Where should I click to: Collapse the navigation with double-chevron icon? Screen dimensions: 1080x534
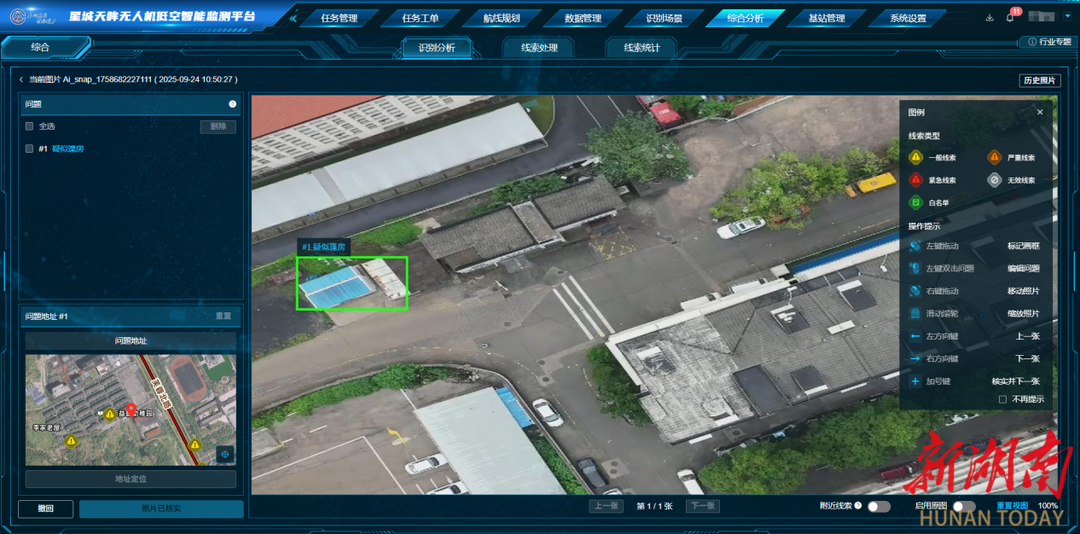[x=293, y=18]
